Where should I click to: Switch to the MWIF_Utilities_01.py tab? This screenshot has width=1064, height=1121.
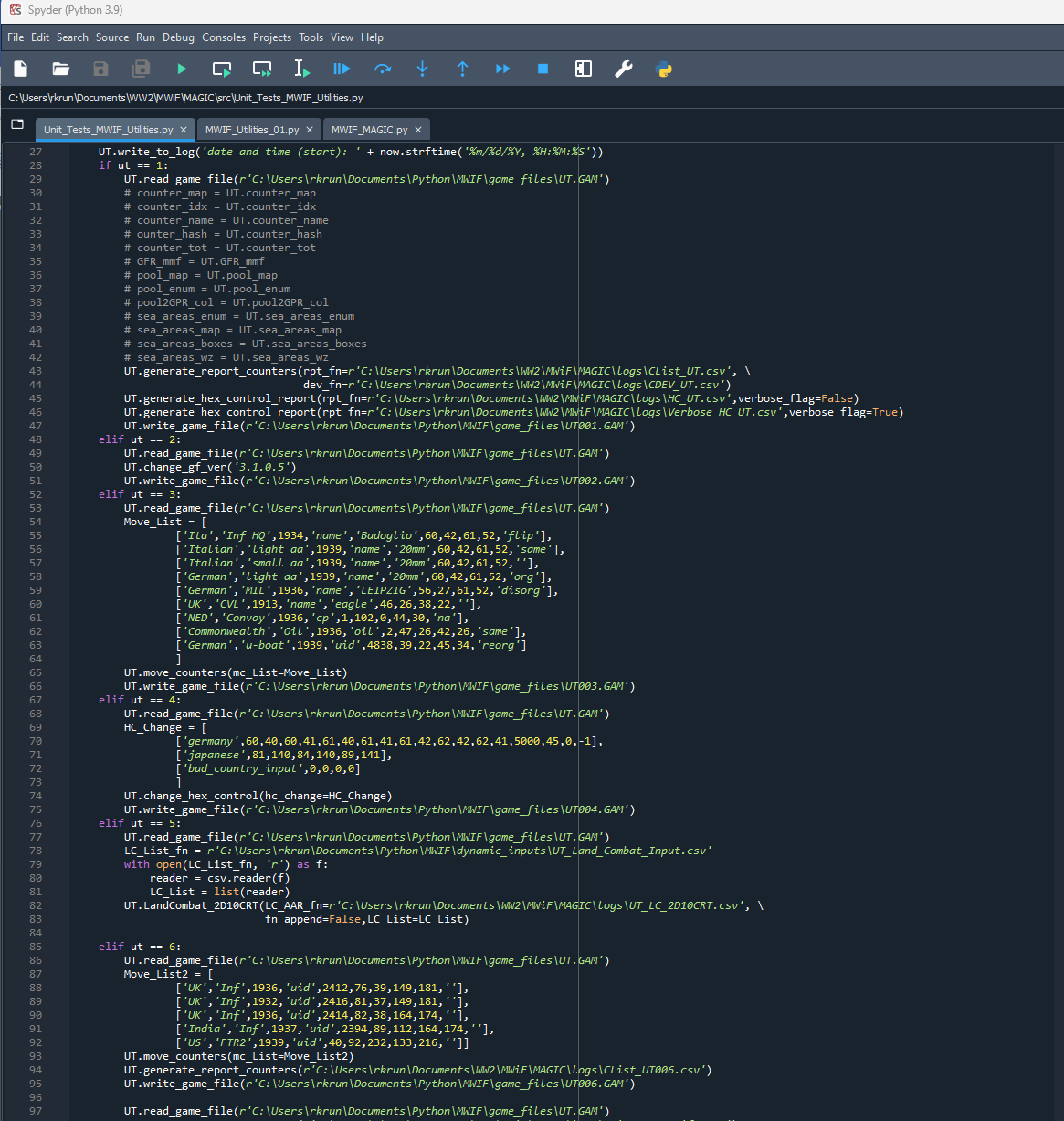click(x=251, y=130)
